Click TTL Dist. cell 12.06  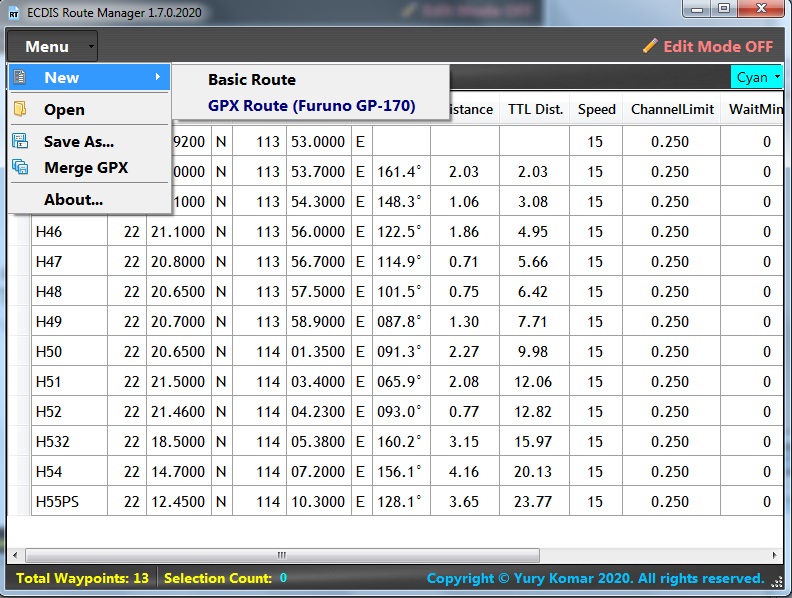tap(534, 381)
